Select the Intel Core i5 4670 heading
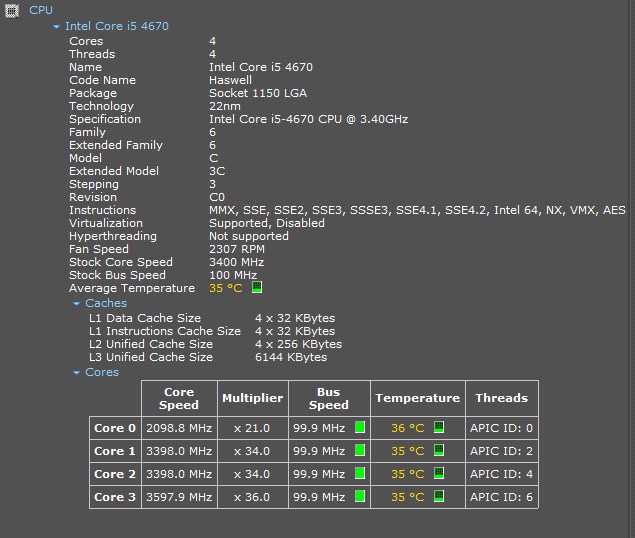This screenshot has width=635, height=538. click(117, 26)
